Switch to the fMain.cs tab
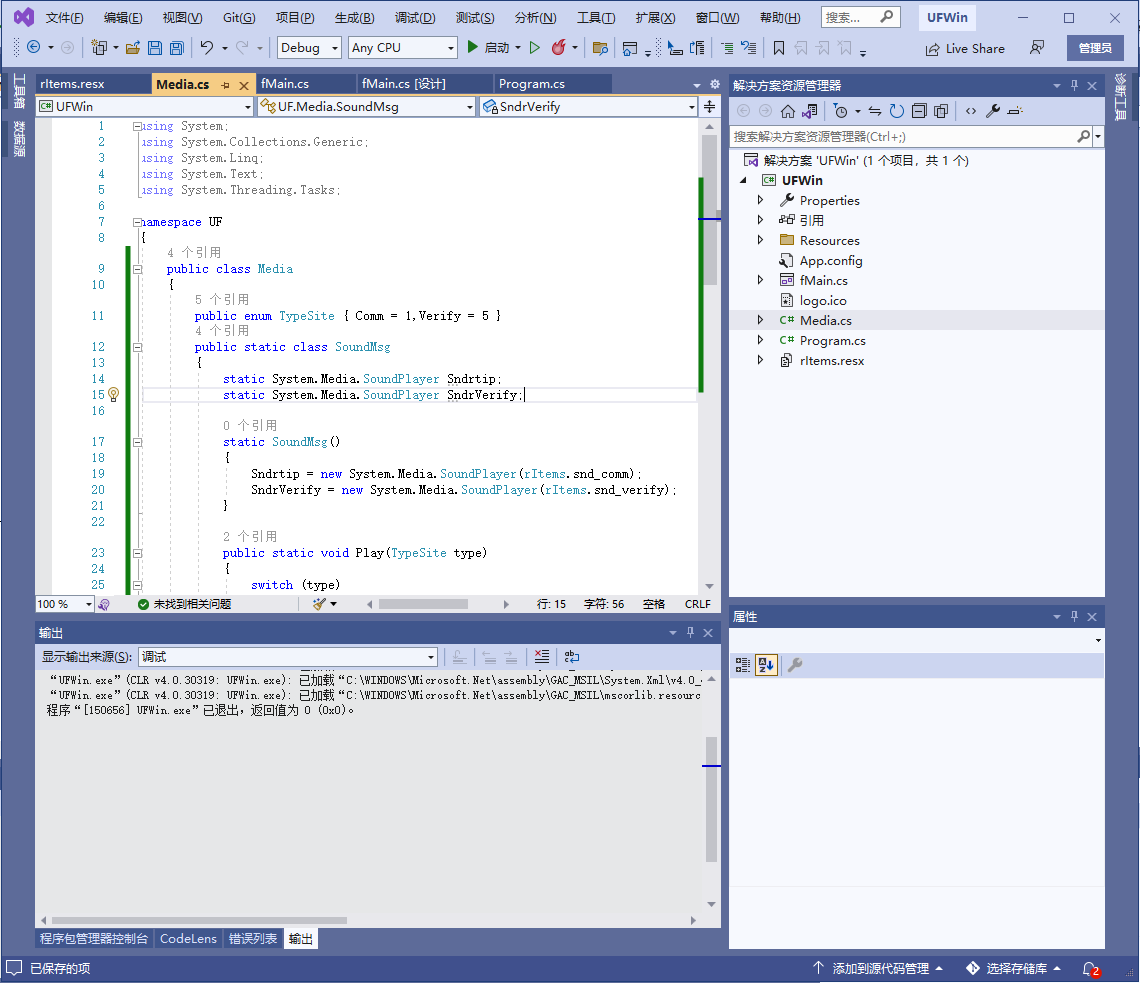The width and height of the screenshot is (1140, 983). pos(285,84)
